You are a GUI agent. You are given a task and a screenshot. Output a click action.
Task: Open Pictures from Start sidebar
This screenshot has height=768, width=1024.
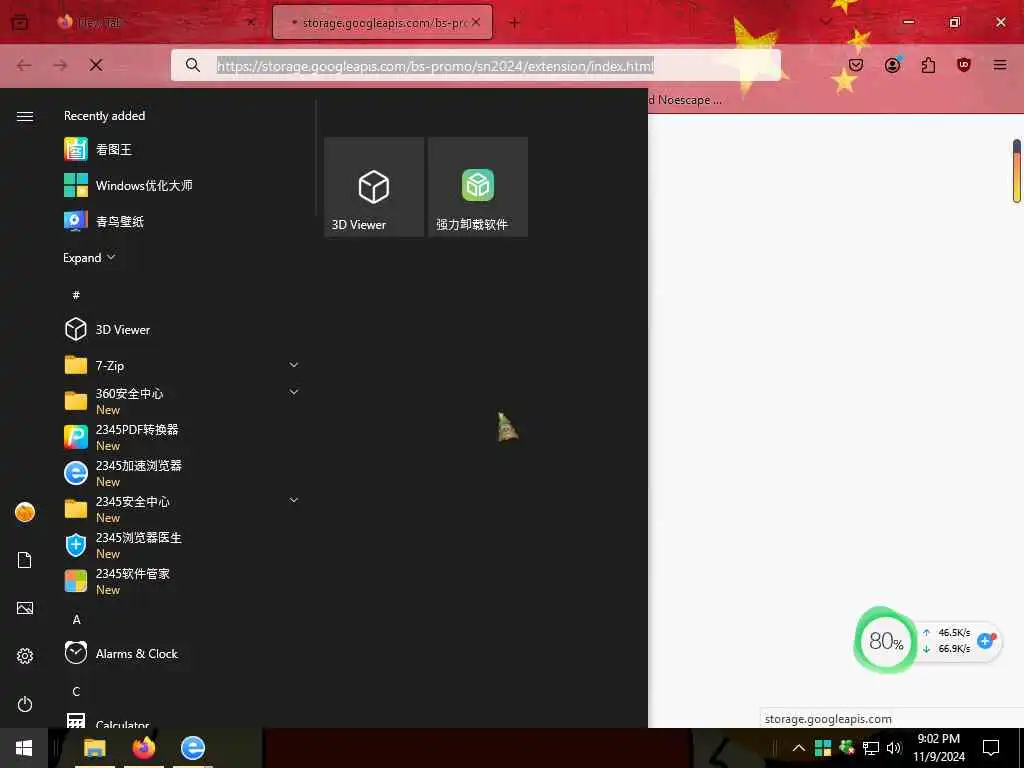[x=25, y=608]
